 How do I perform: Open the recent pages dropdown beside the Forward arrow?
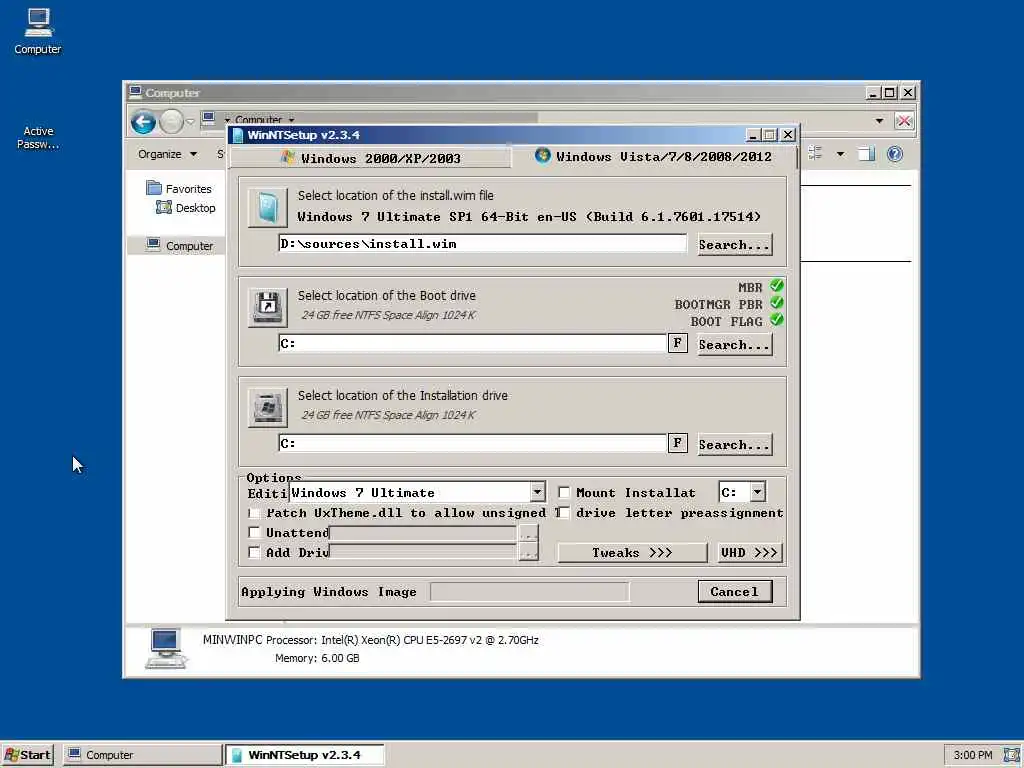[x=190, y=121]
